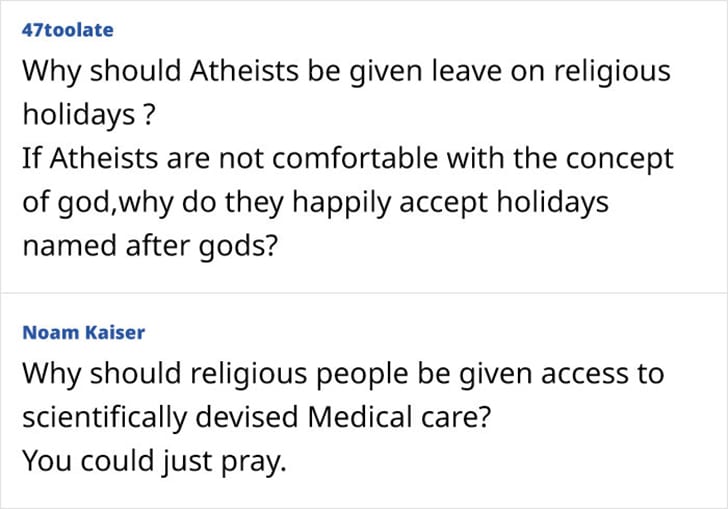Click the line 'named after gods?'
The width and height of the screenshot is (728, 509).
tap(150, 246)
